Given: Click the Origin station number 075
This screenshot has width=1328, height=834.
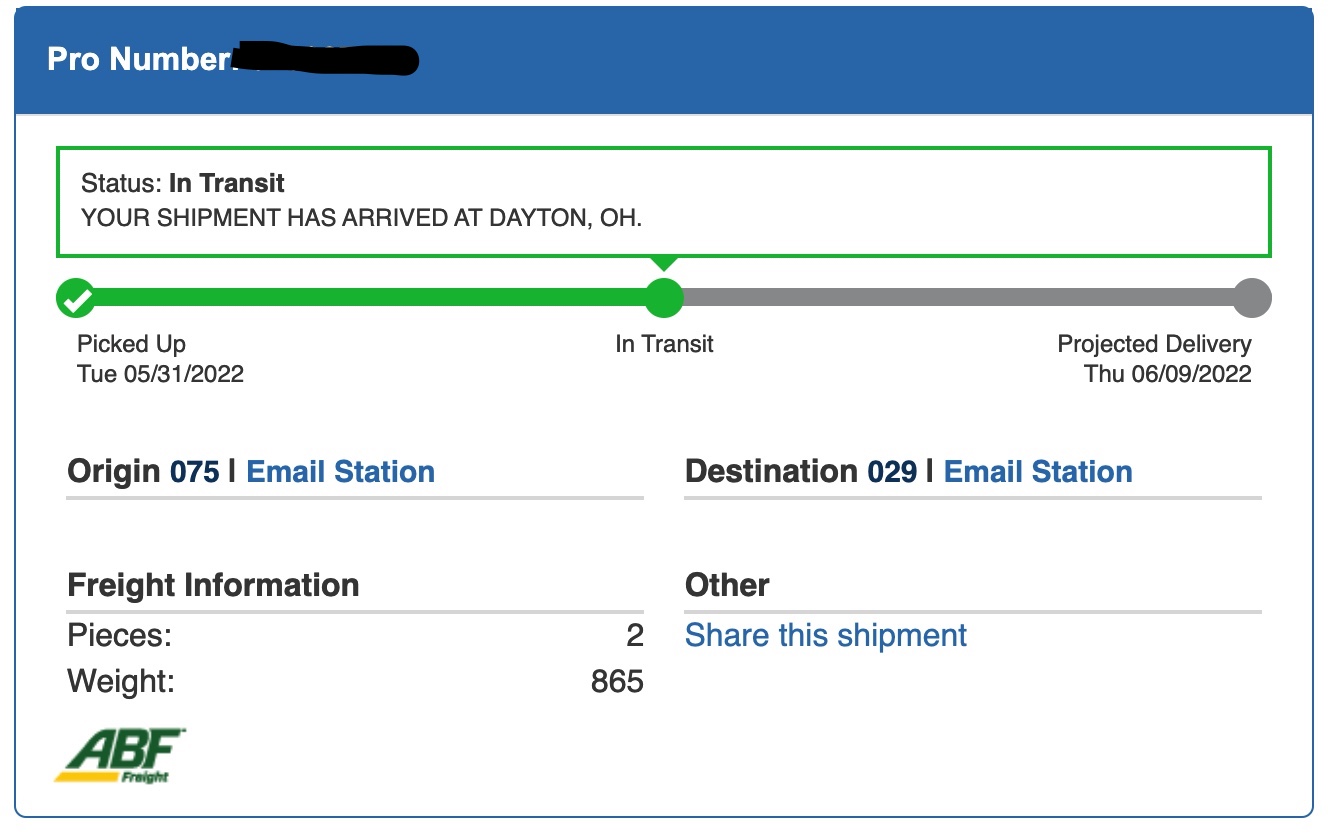Looking at the screenshot, I should point(194,472).
